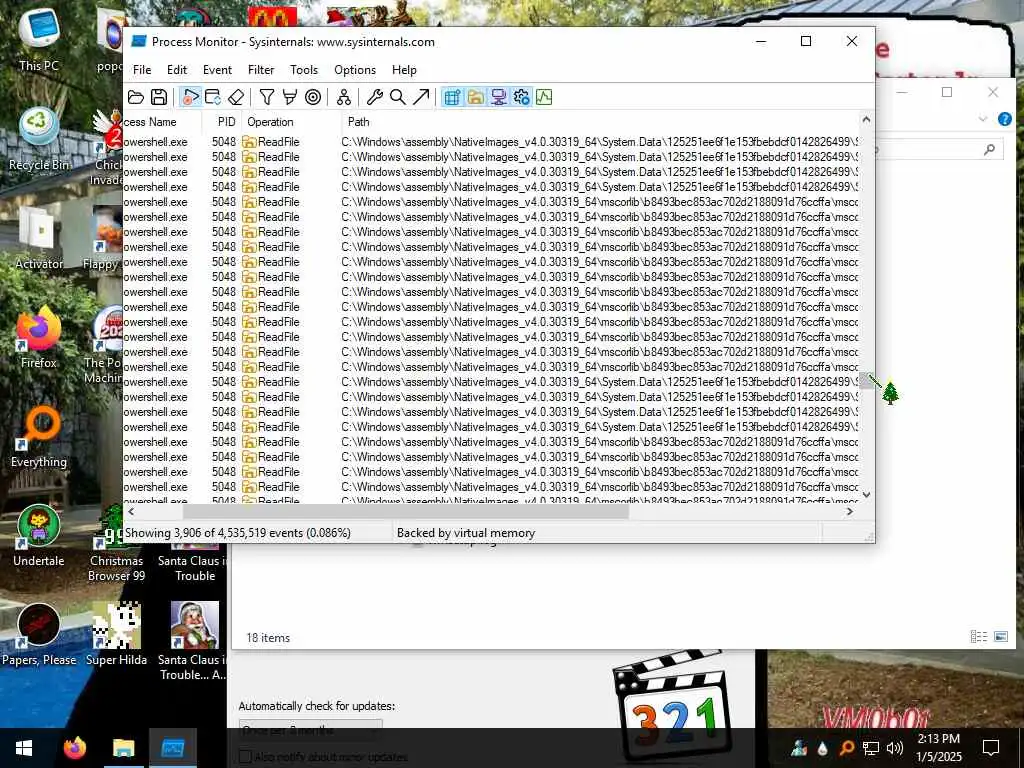Open the Filter dialog funnel icon
Image resolution: width=1024 pixels, height=768 pixels.
pos(266,97)
